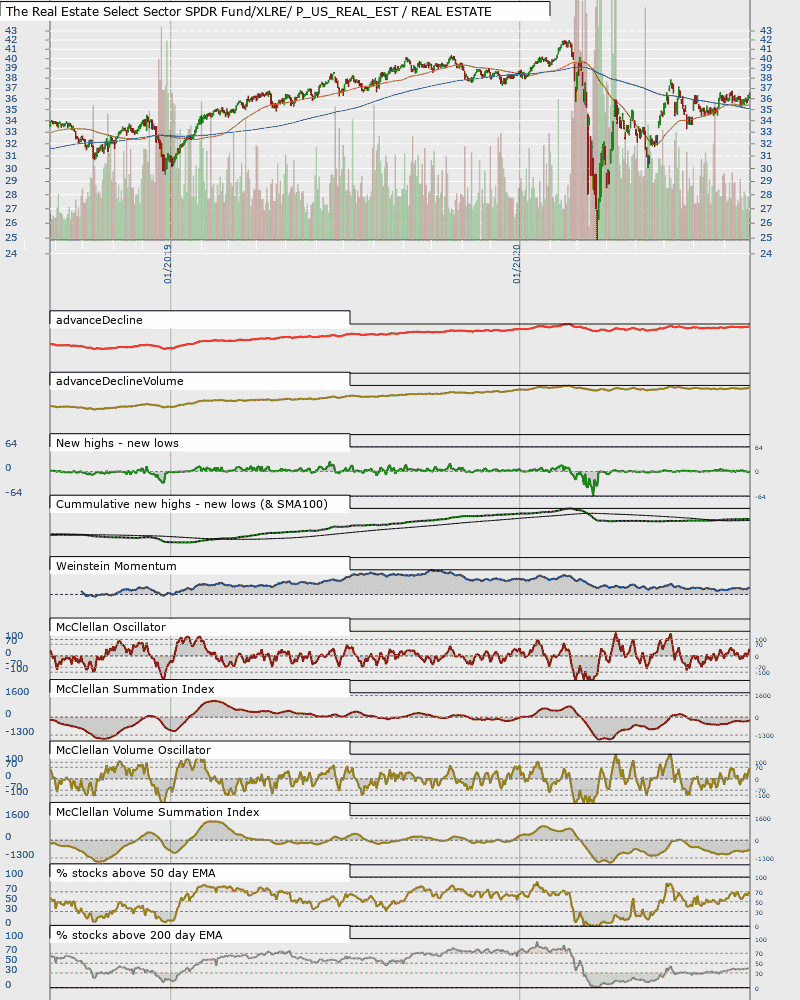
Task: Click the -64 value on New highs left axis
Action: click(x=13, y=493)
